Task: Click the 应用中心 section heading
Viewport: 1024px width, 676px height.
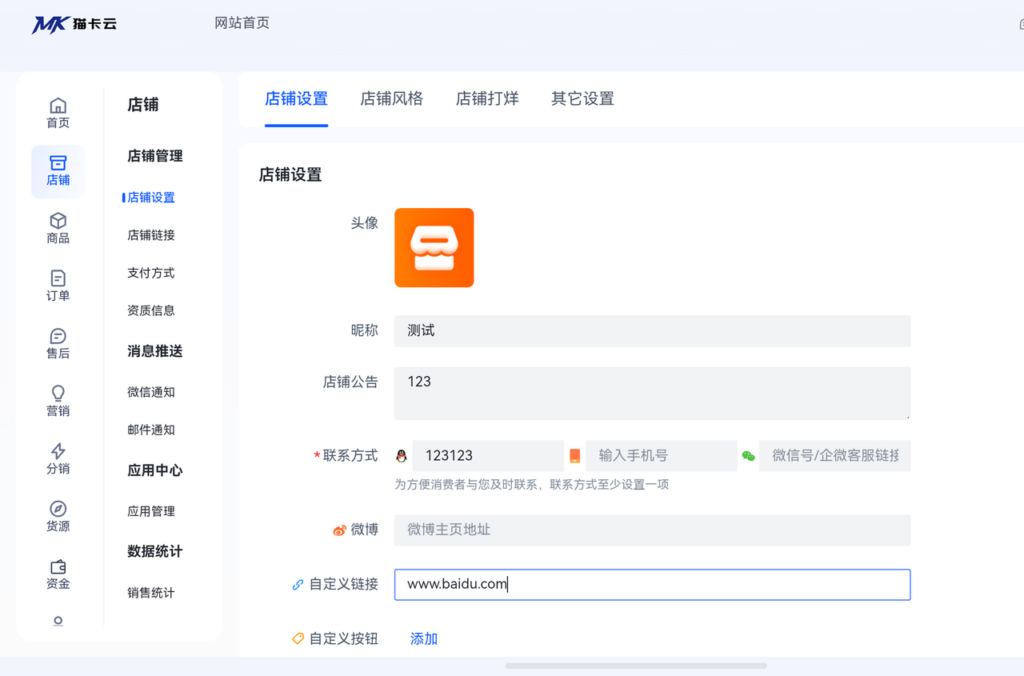Action: point(155,471)
